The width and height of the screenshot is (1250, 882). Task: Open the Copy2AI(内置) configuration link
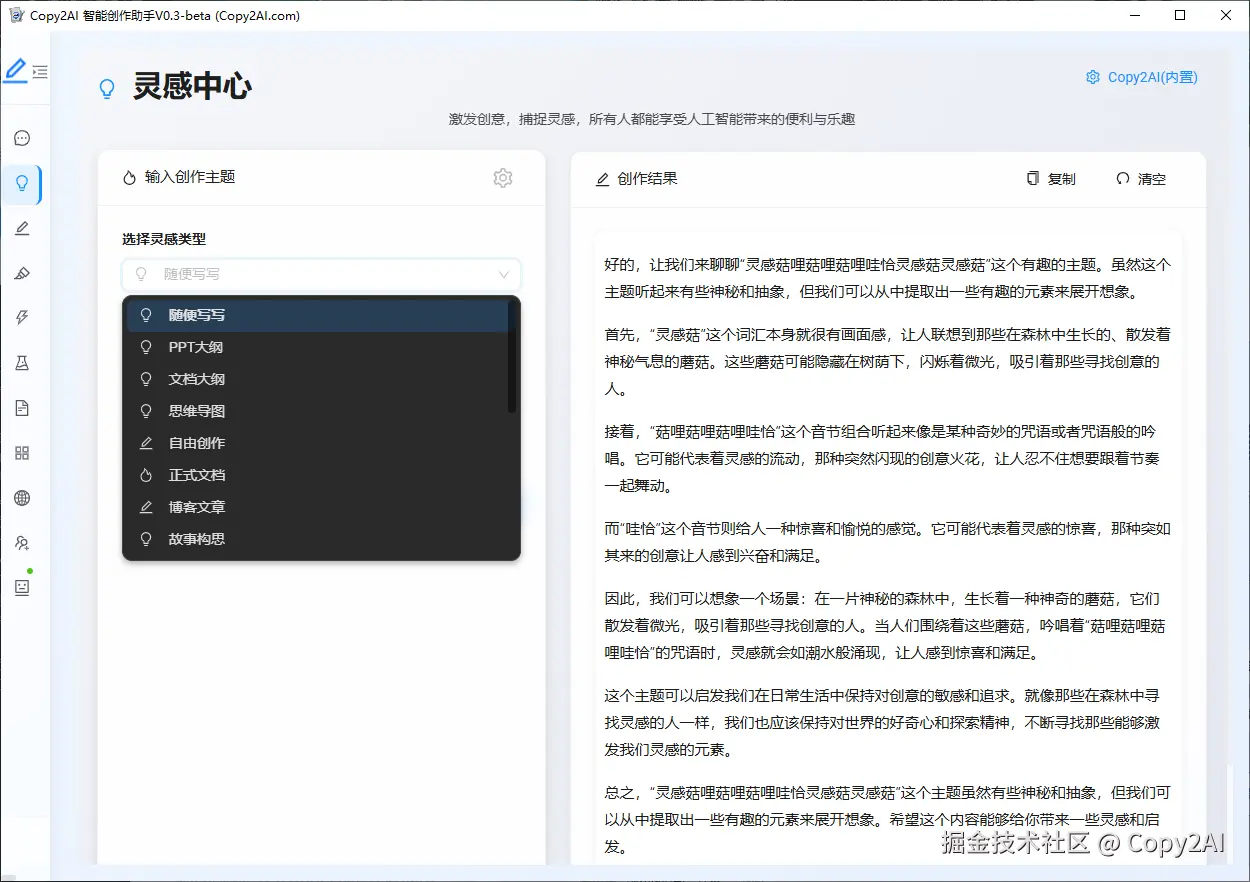[1141, 77]
